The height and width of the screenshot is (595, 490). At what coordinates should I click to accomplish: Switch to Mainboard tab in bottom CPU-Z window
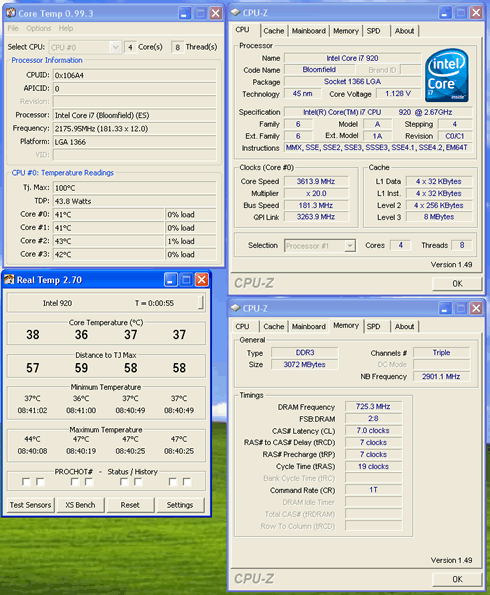point(309,326)
